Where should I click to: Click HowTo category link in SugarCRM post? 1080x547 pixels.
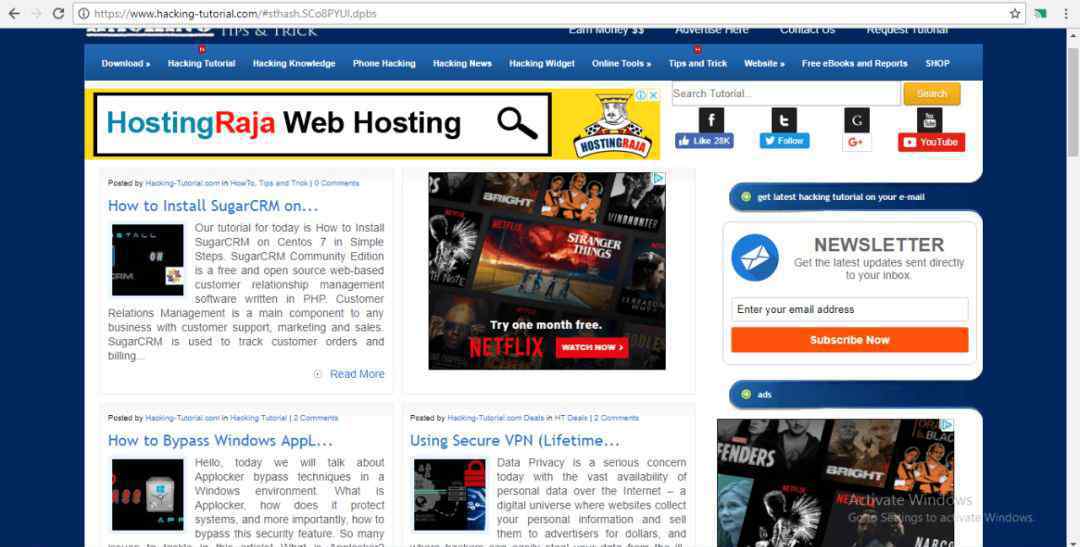[242, 183]
